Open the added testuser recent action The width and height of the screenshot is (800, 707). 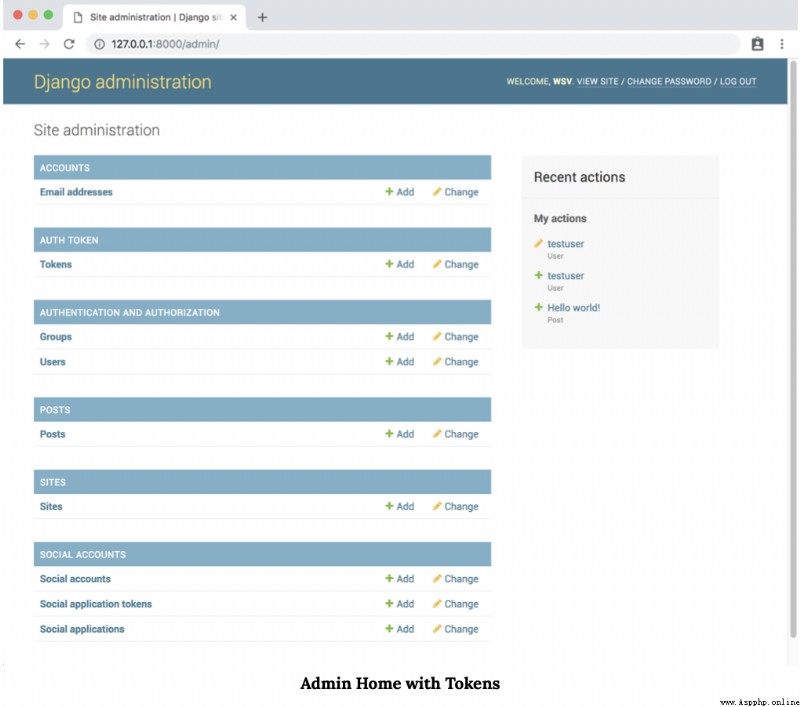coord(565,276)
